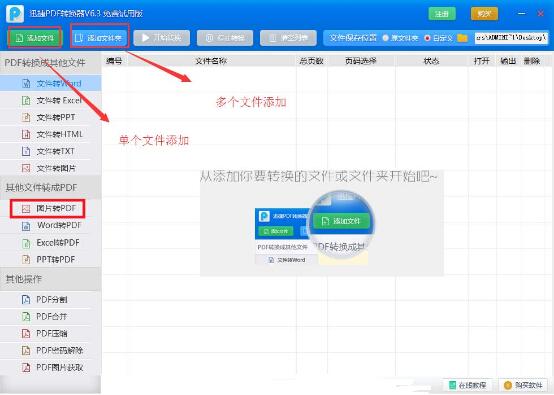Image resolution: width=554 pixels, height=395 pixels.
Task: Collapse the 其他操作 section header
Action: 51,279
